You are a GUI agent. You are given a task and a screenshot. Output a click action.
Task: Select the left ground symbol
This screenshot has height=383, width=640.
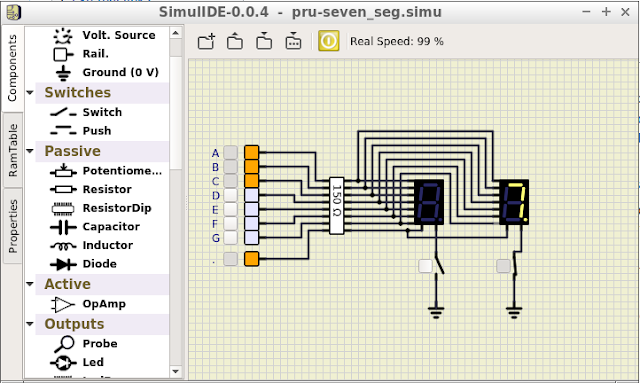tap(436, 312)
